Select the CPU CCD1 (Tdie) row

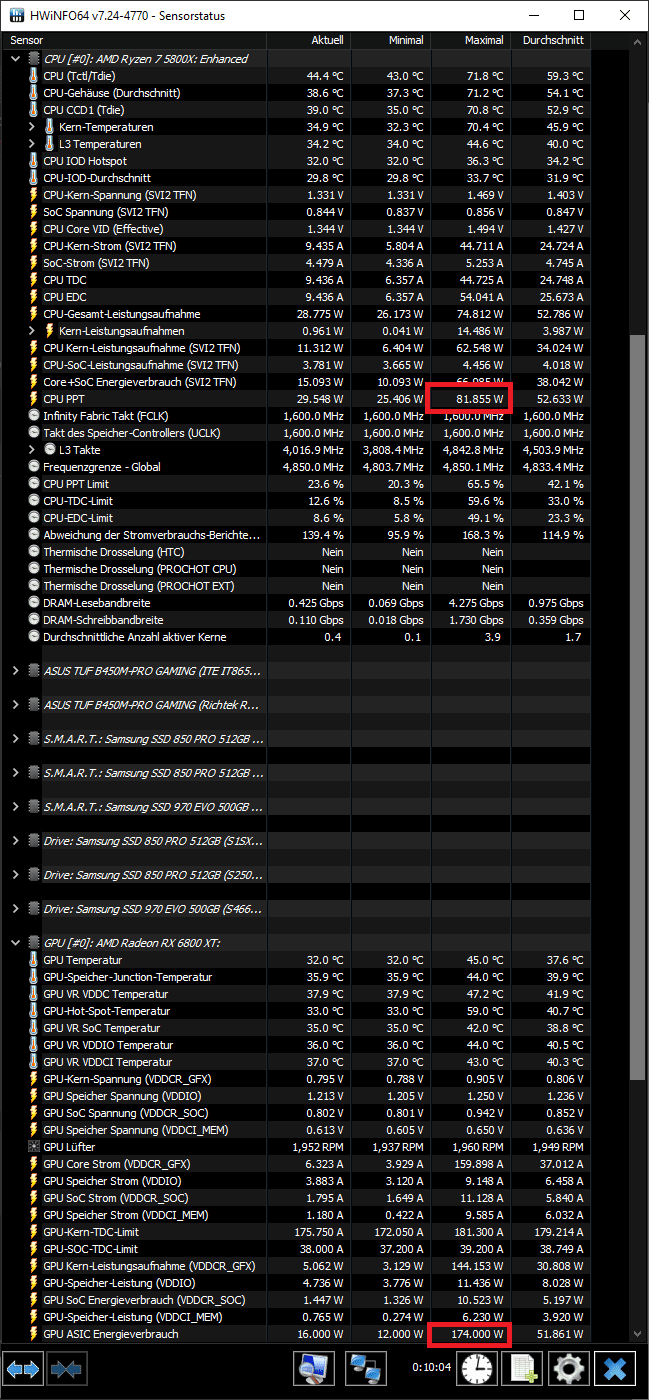(x=298, y=110)
